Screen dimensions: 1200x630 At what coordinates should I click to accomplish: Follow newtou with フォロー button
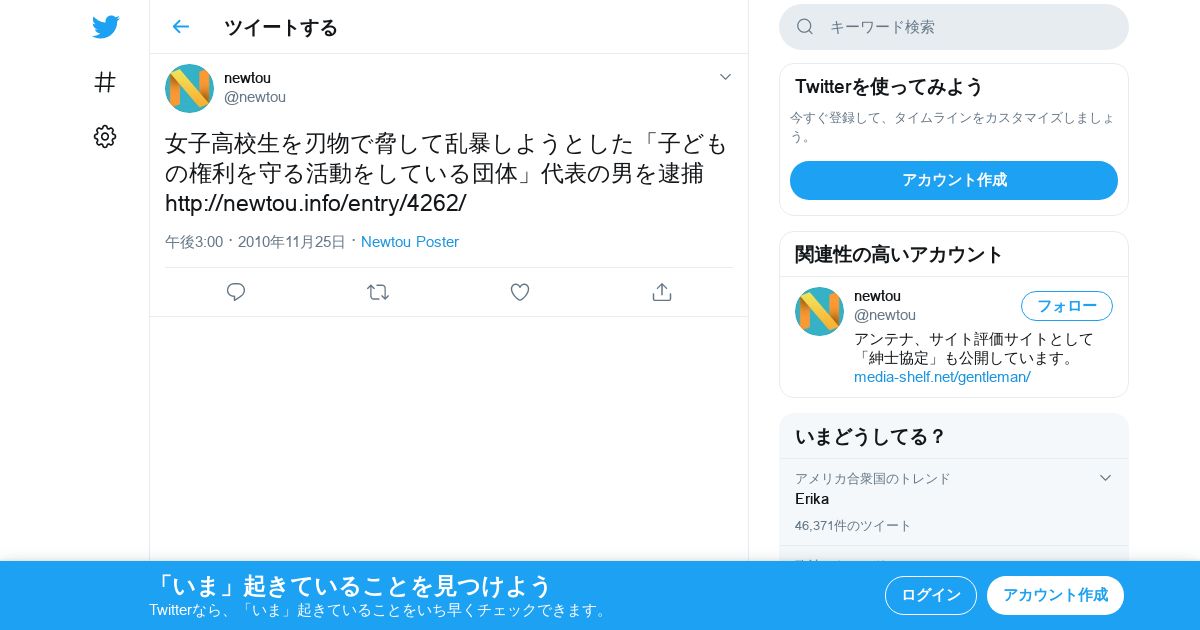[1067, 306]
